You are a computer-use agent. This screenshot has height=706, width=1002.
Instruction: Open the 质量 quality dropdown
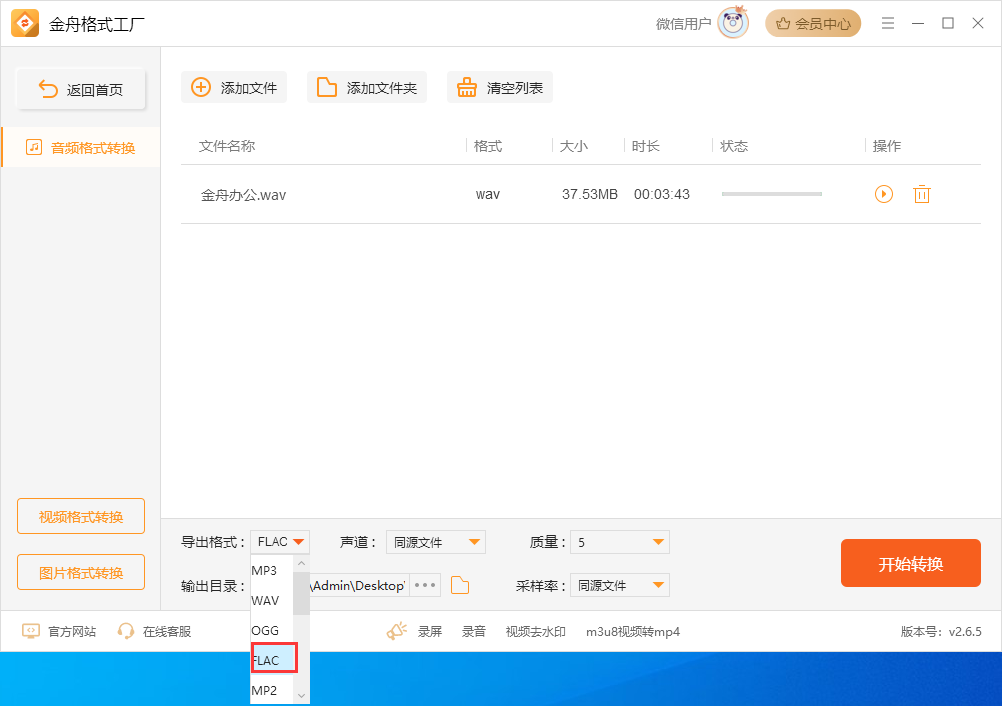(620, 542)
